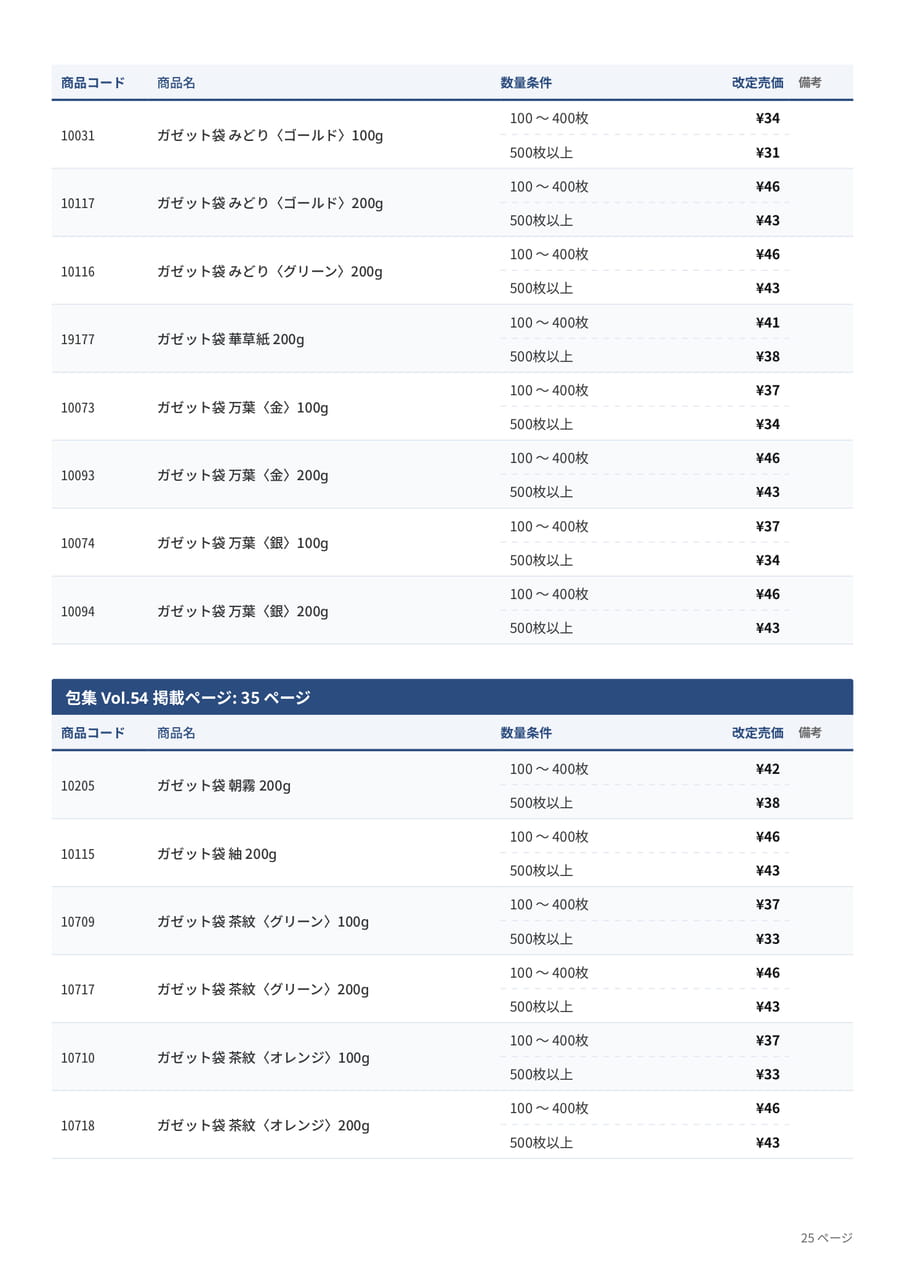
Task: Select ガゼット袋 紬 200g product name
Action: pos(216,854)
